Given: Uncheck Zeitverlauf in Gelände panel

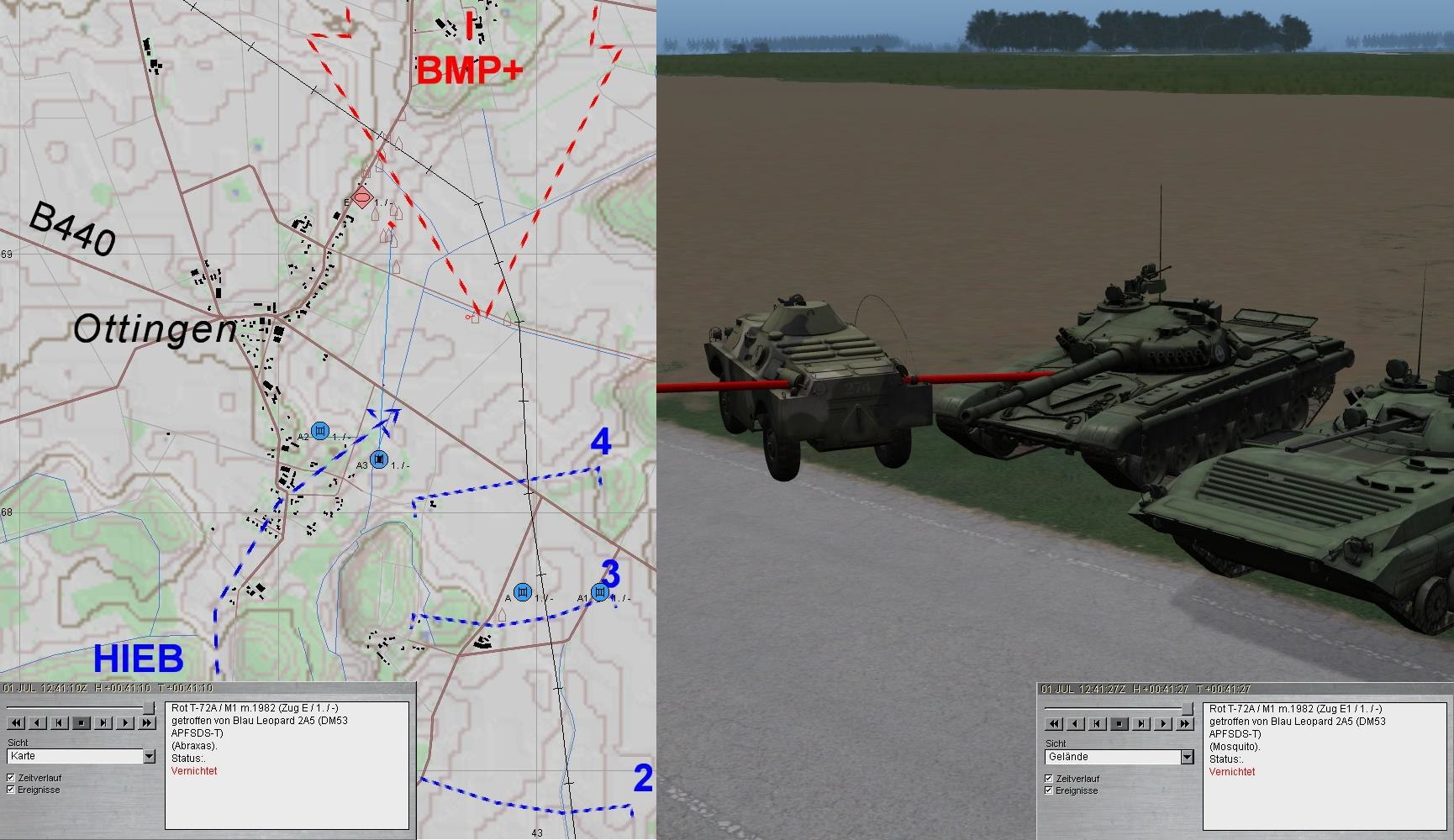Looking at the screenshot, I should [x=1049, y=779].
